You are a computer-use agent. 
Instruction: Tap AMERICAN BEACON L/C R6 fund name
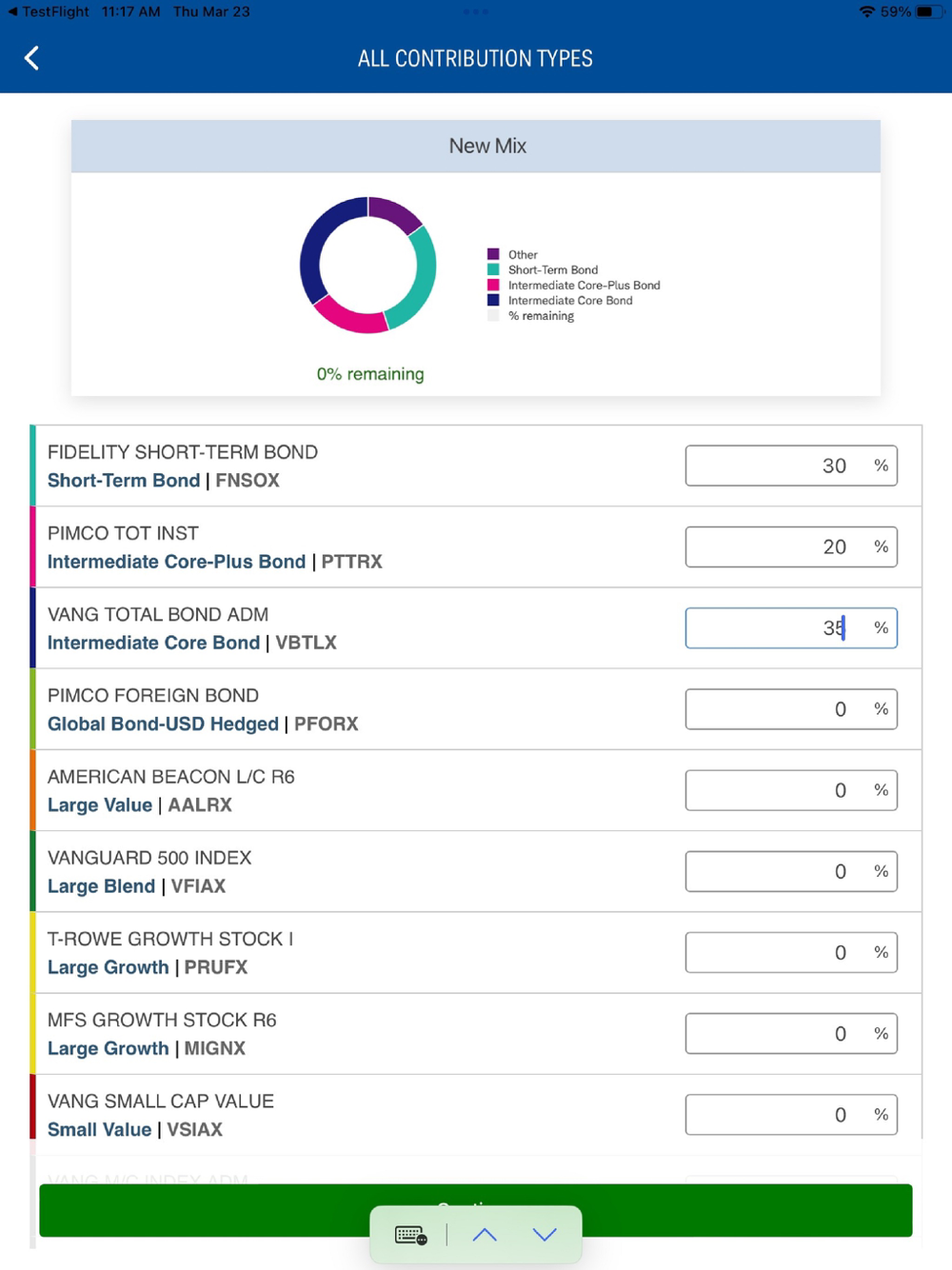[x=171, y=777]
